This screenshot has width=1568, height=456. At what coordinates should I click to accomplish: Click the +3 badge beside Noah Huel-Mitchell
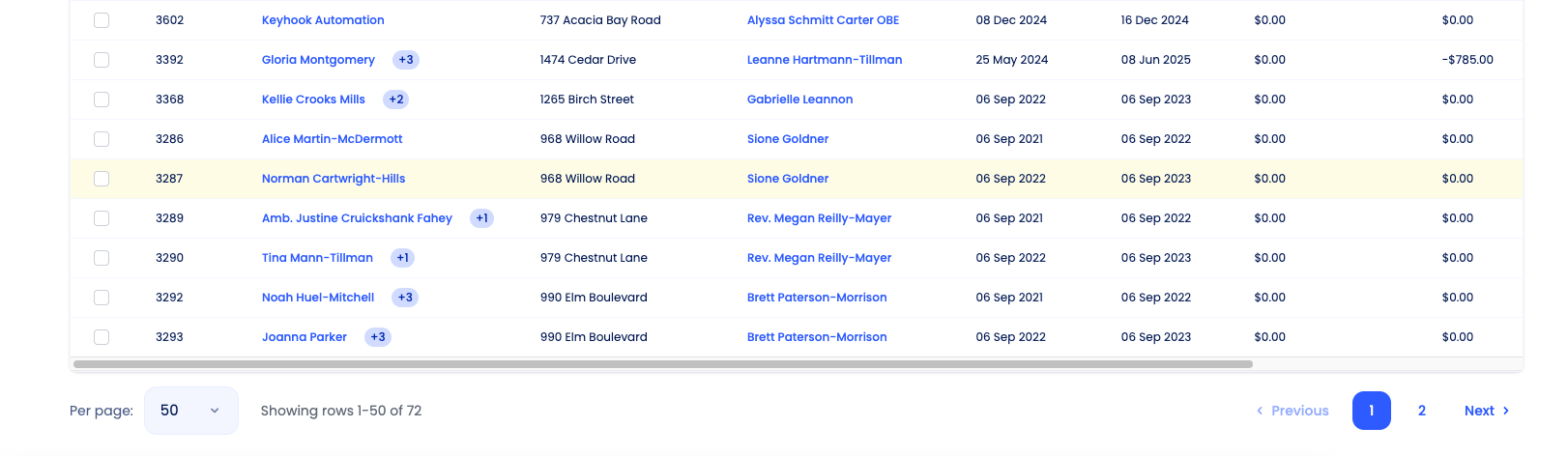tap(405, 298)
